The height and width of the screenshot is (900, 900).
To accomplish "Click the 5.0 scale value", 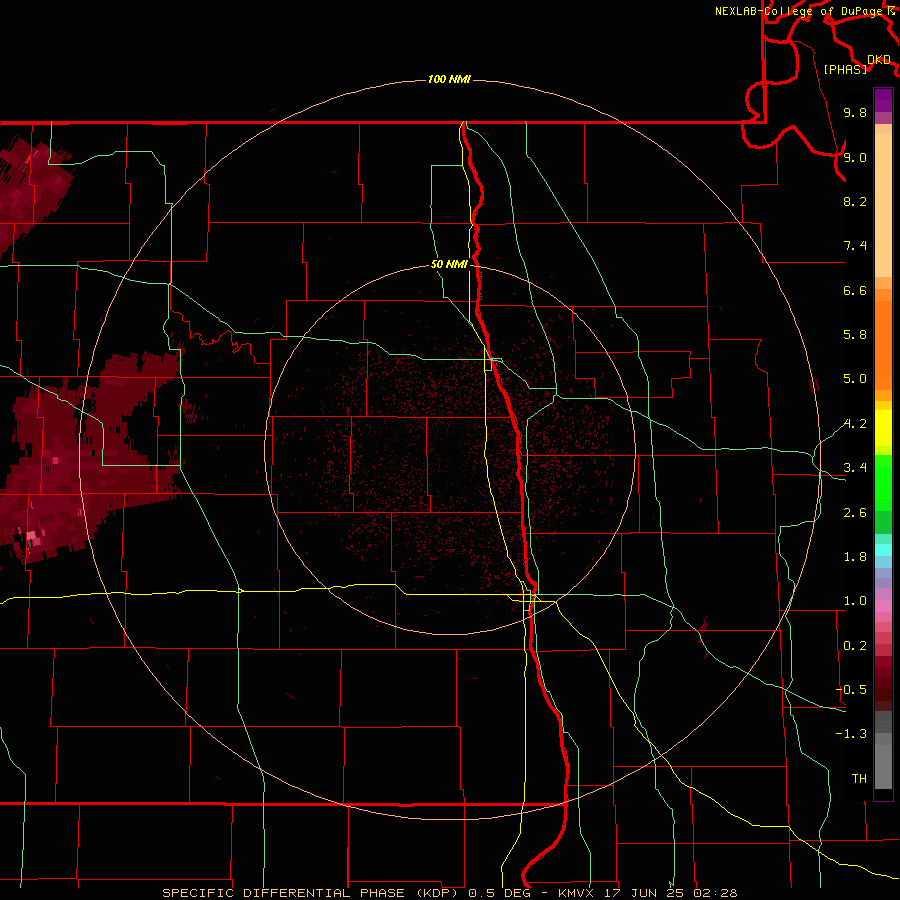I will tap(855, 379).
